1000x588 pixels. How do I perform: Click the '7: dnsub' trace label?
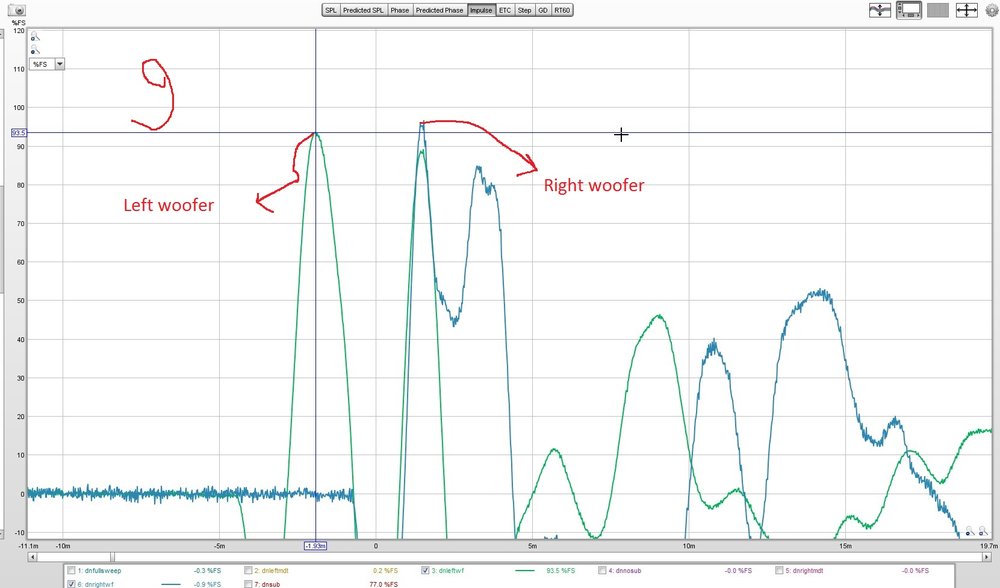(267, 584)
